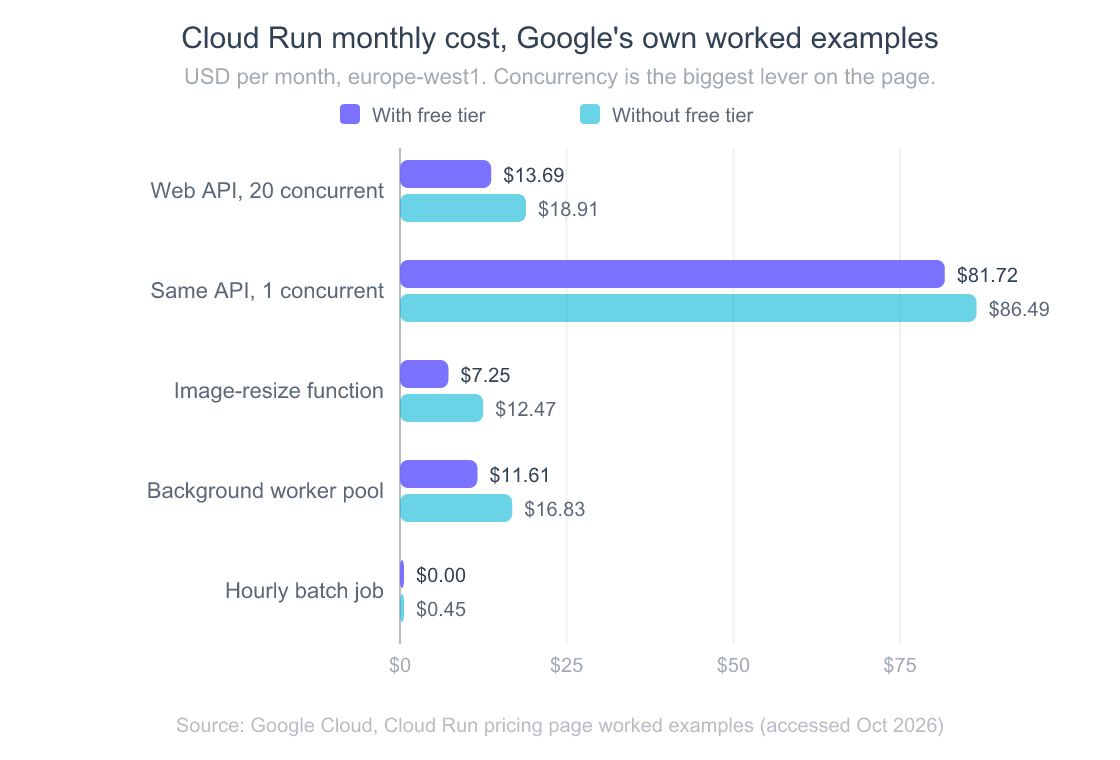Click the $18.91 value label
The height and width of the screenshot is (760, 1120).
(568, 209)
